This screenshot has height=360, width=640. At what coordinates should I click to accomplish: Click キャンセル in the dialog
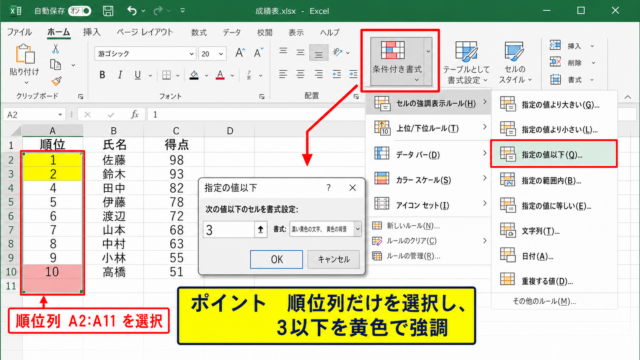[333, 259]
